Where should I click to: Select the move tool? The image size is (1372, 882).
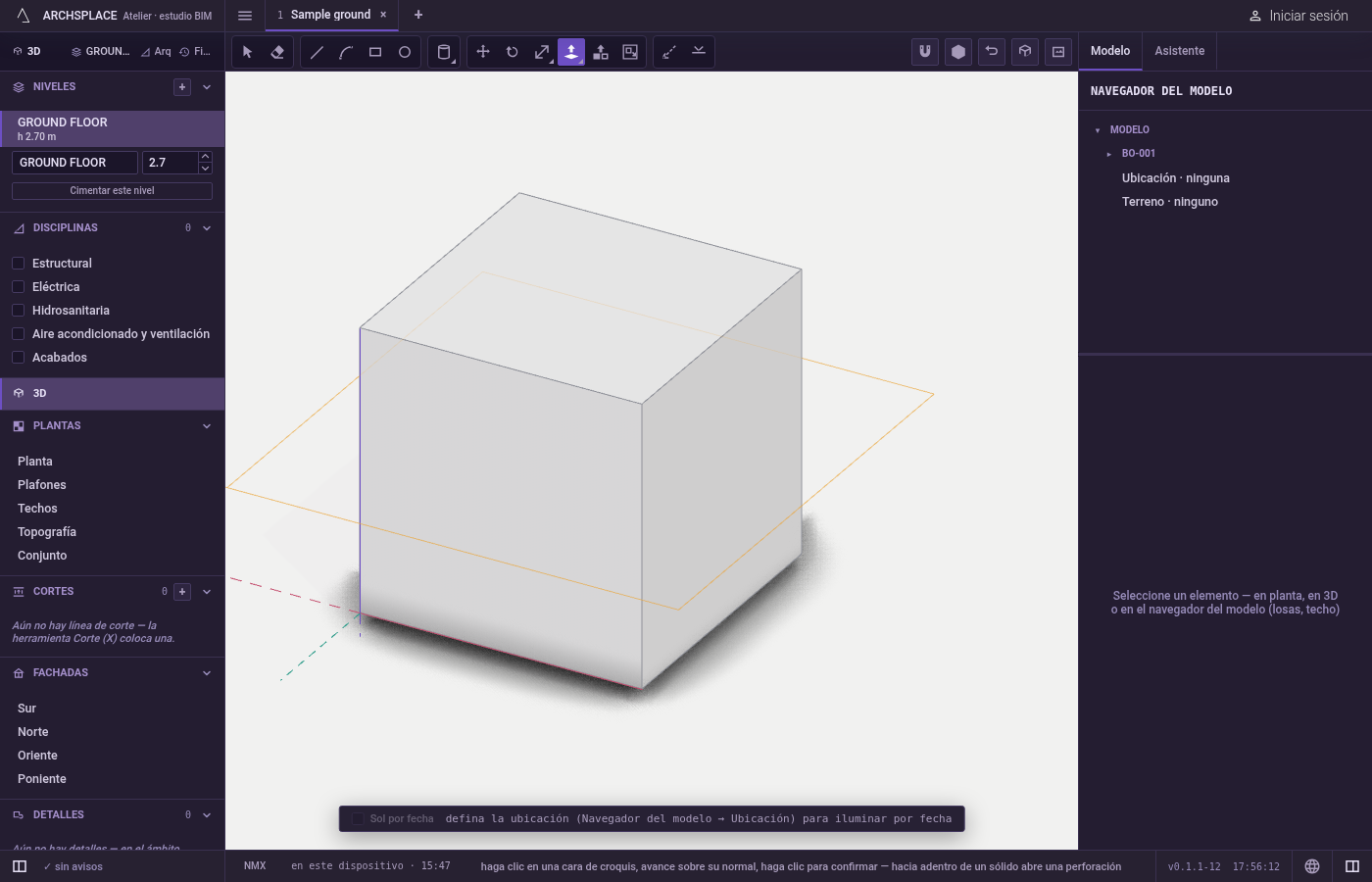pos(483,52)
